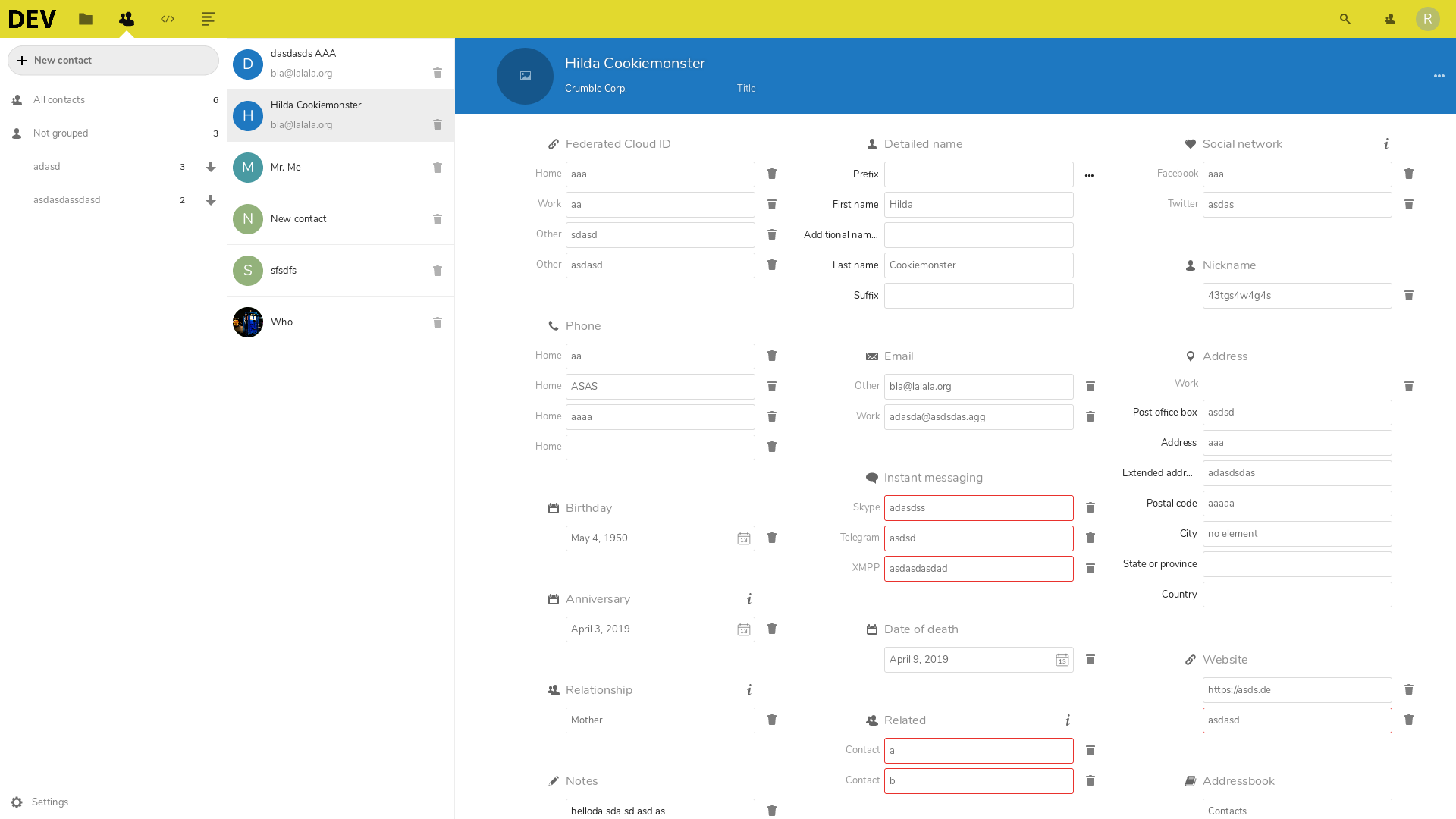
Task: Open the Who contact
Action: point(340,322)
